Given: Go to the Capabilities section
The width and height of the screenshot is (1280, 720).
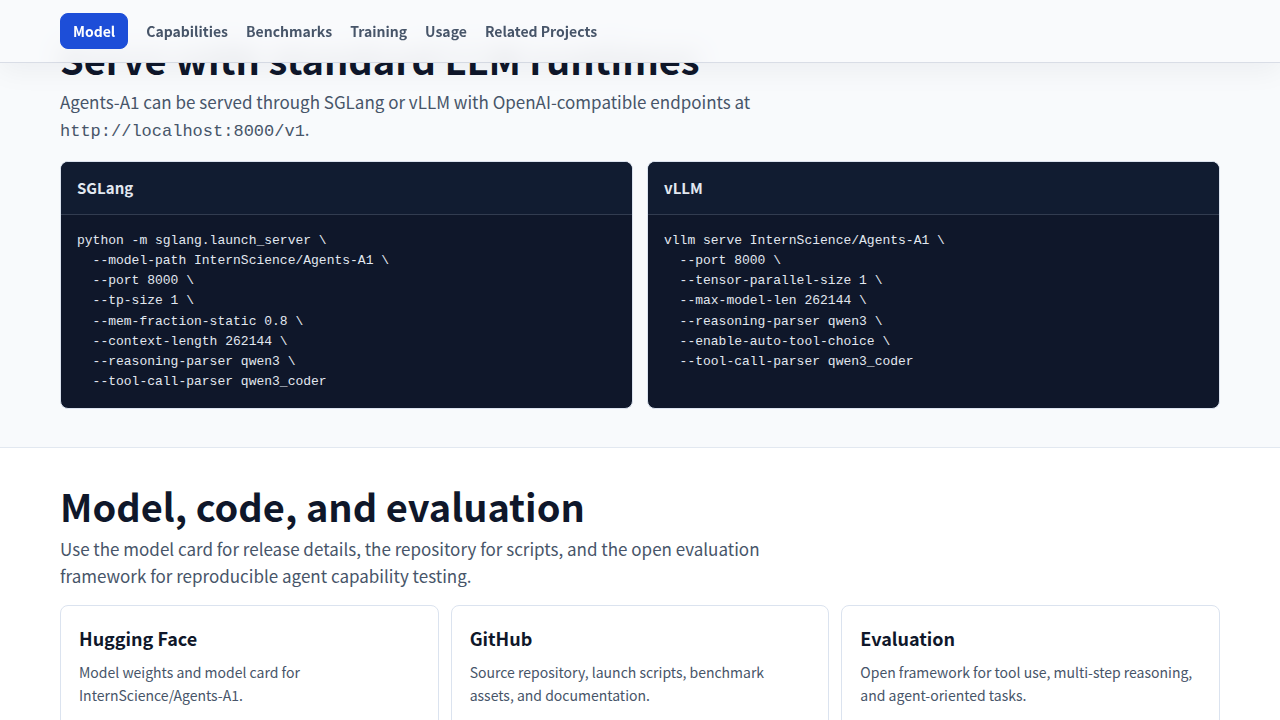Looking at the screenshot, I should [187, 31].
